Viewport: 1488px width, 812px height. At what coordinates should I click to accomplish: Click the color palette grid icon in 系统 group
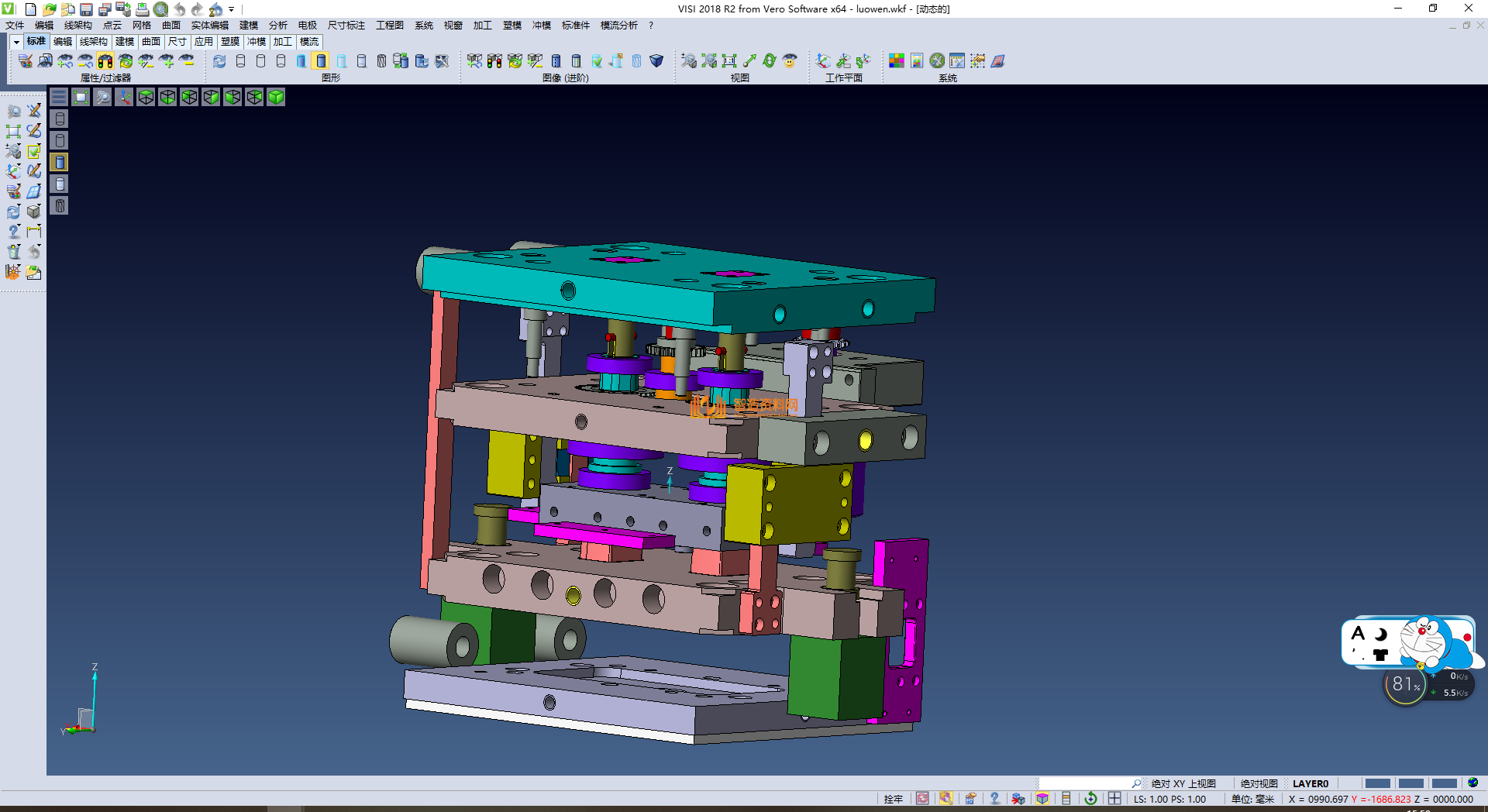897,61
